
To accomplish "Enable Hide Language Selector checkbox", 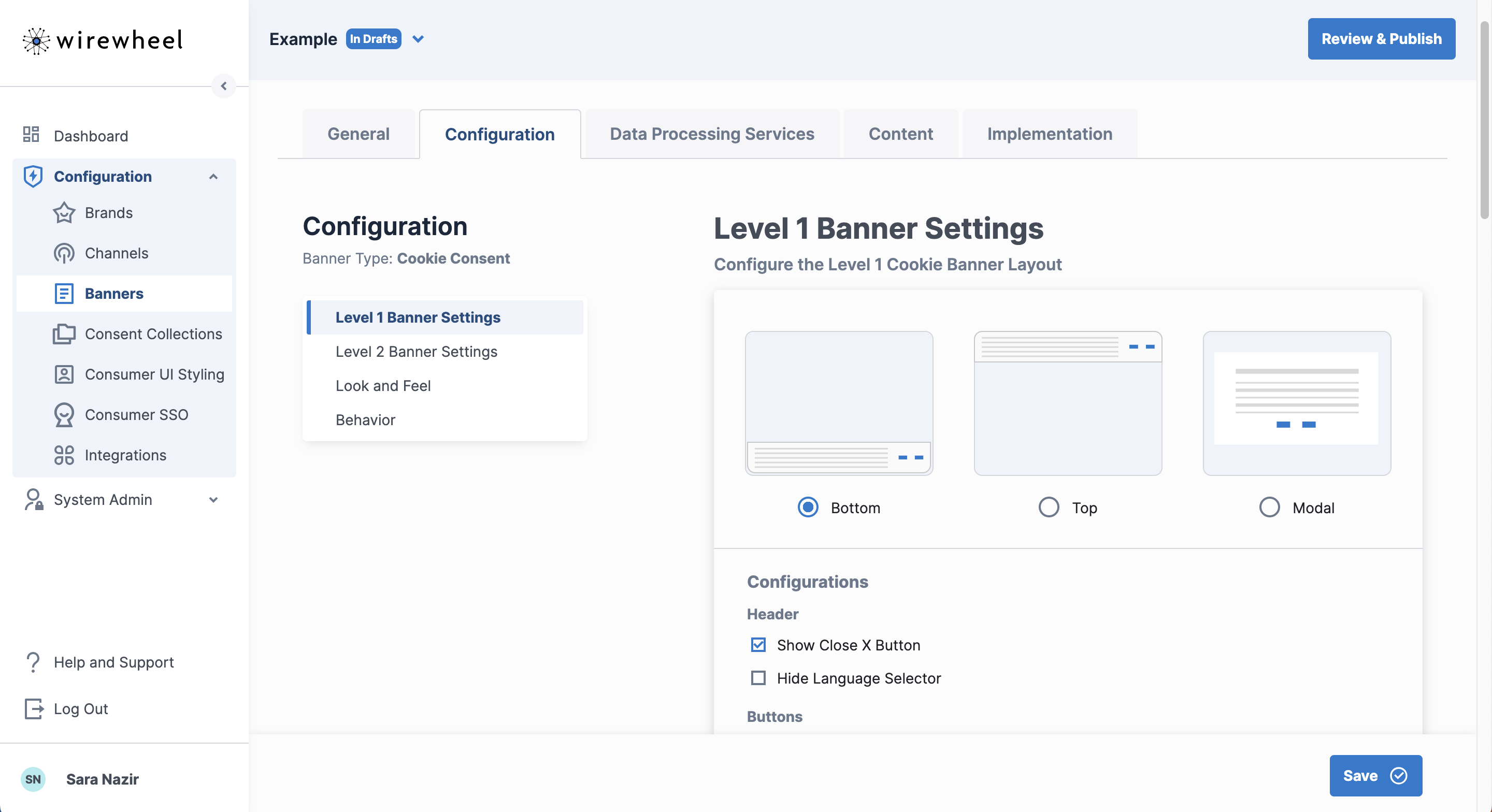I will point(758,678).
